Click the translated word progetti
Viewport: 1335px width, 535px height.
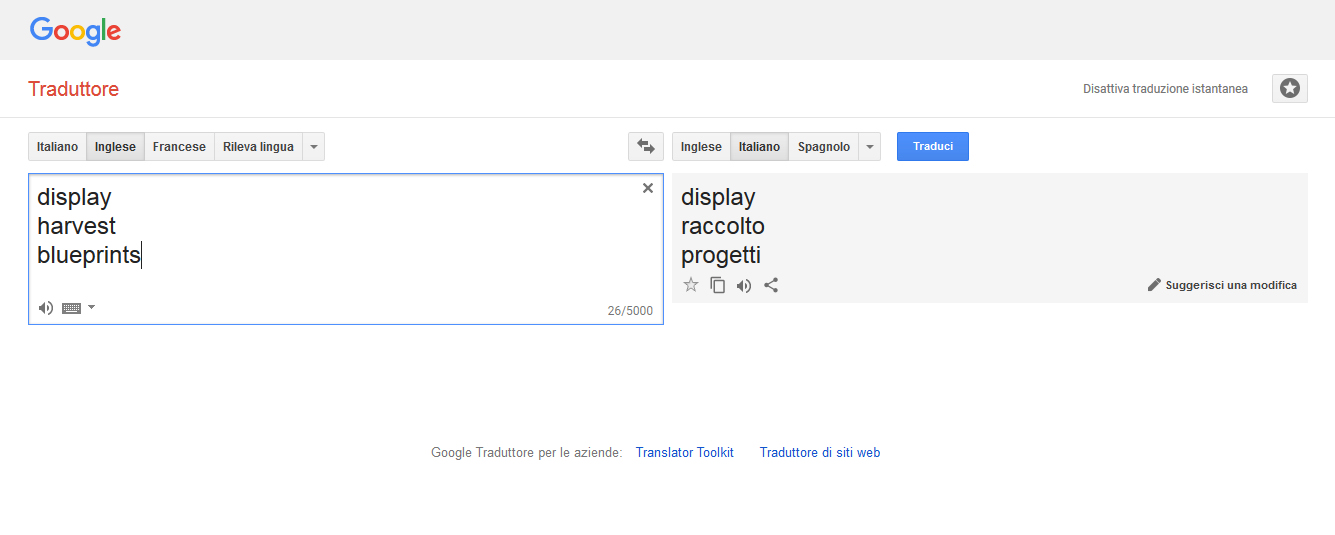721,256
